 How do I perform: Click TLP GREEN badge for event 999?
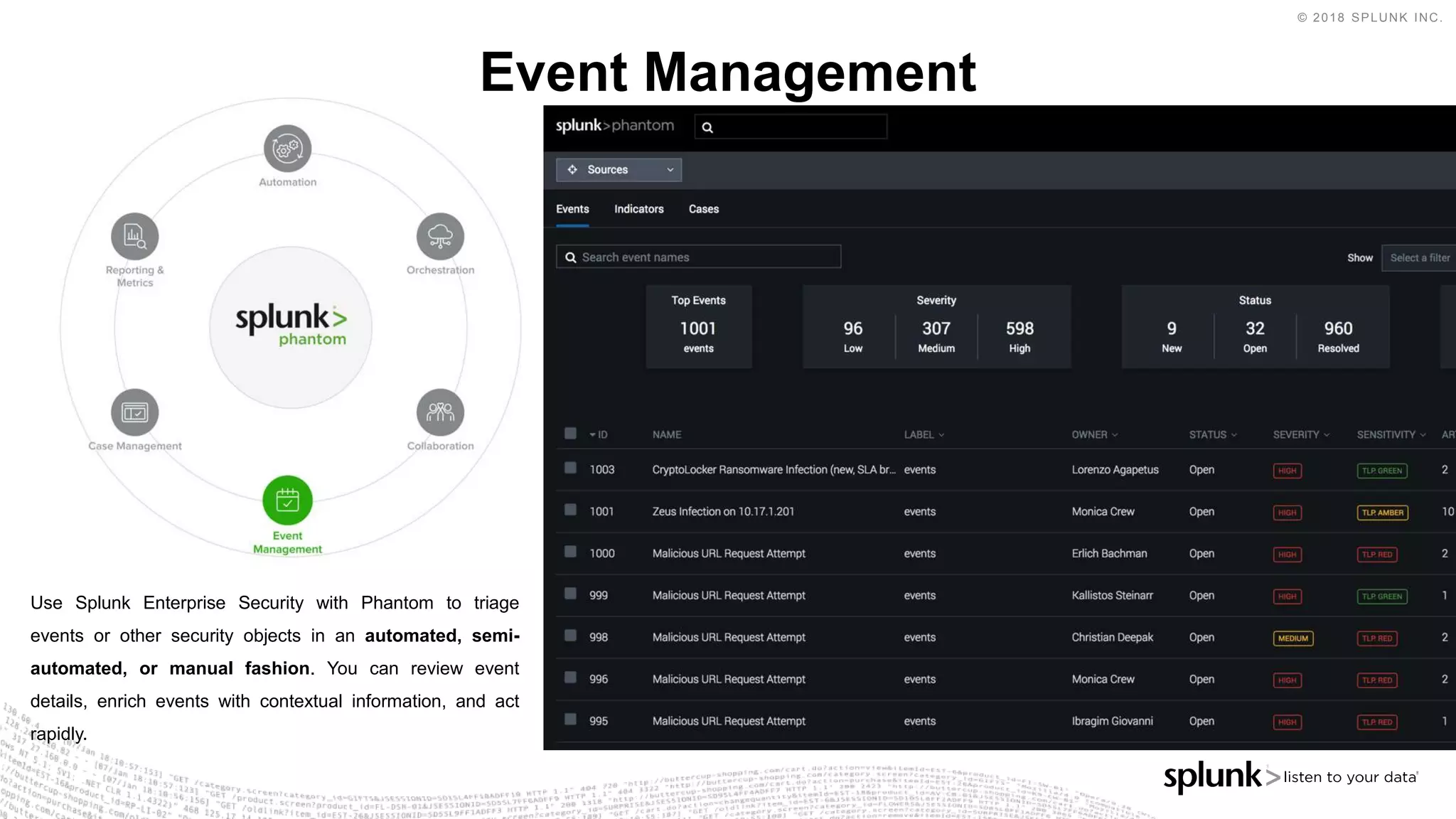[x=1381, y=596]
